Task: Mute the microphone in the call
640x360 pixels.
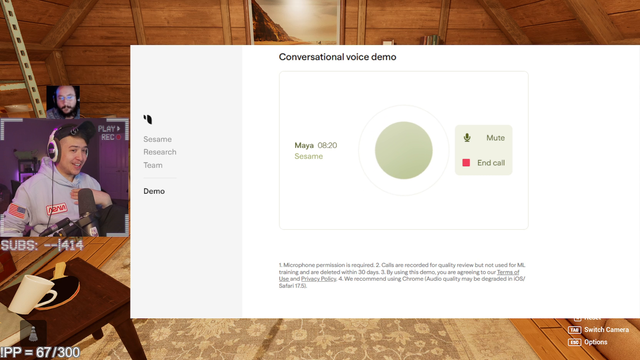Action: coord(484,138)
